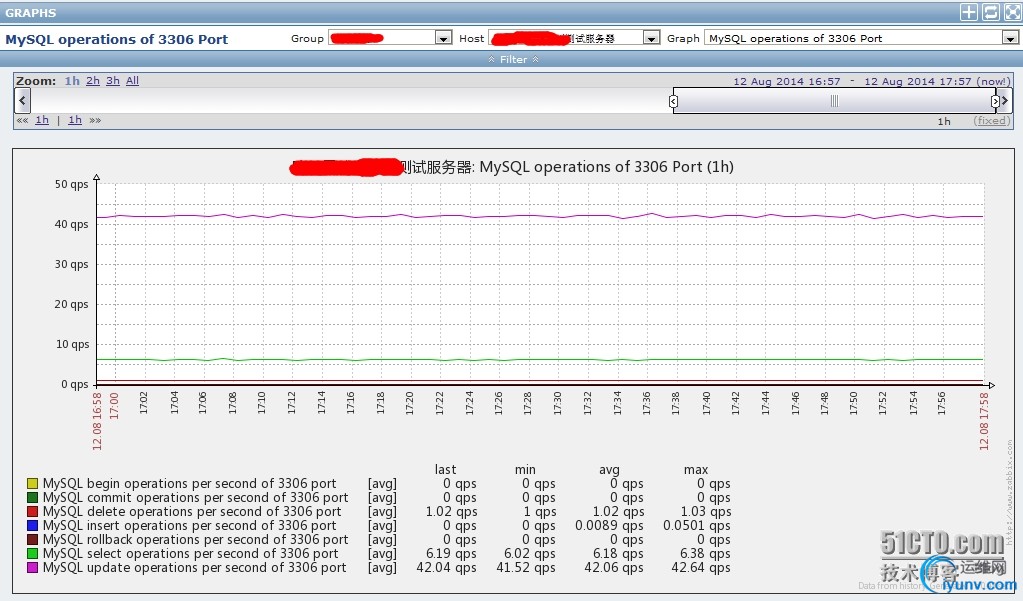The image size is (1023, 601).
Task: Click blue swatch for insert operations
Action: point(33,526)
